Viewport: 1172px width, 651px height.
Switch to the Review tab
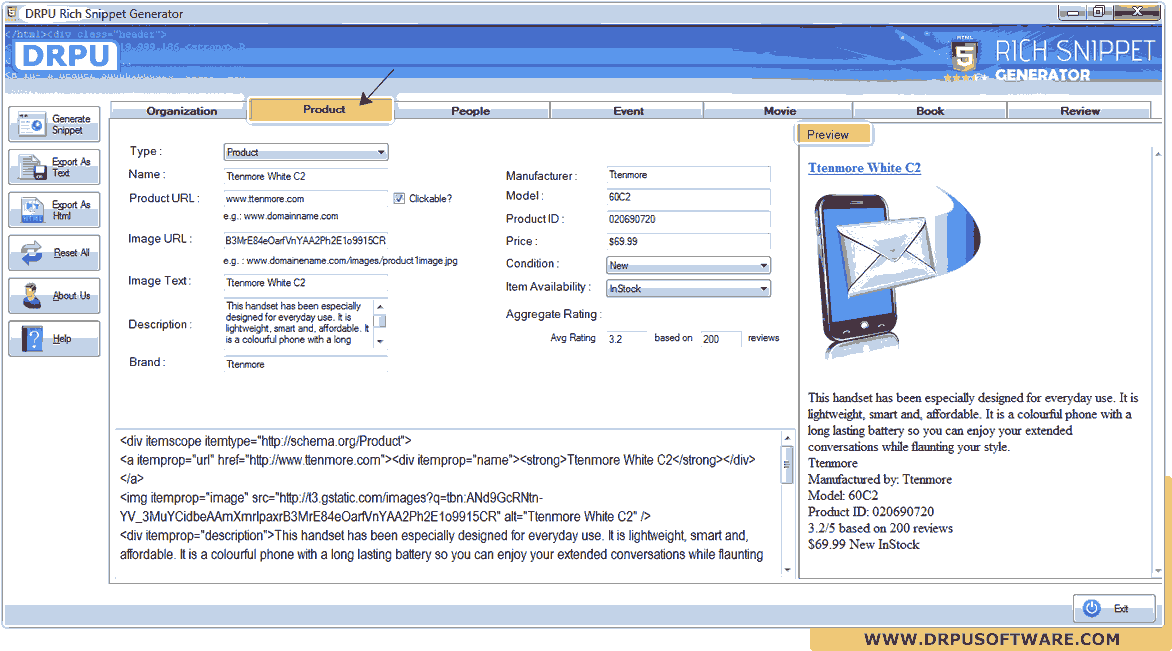(1079, 111)
